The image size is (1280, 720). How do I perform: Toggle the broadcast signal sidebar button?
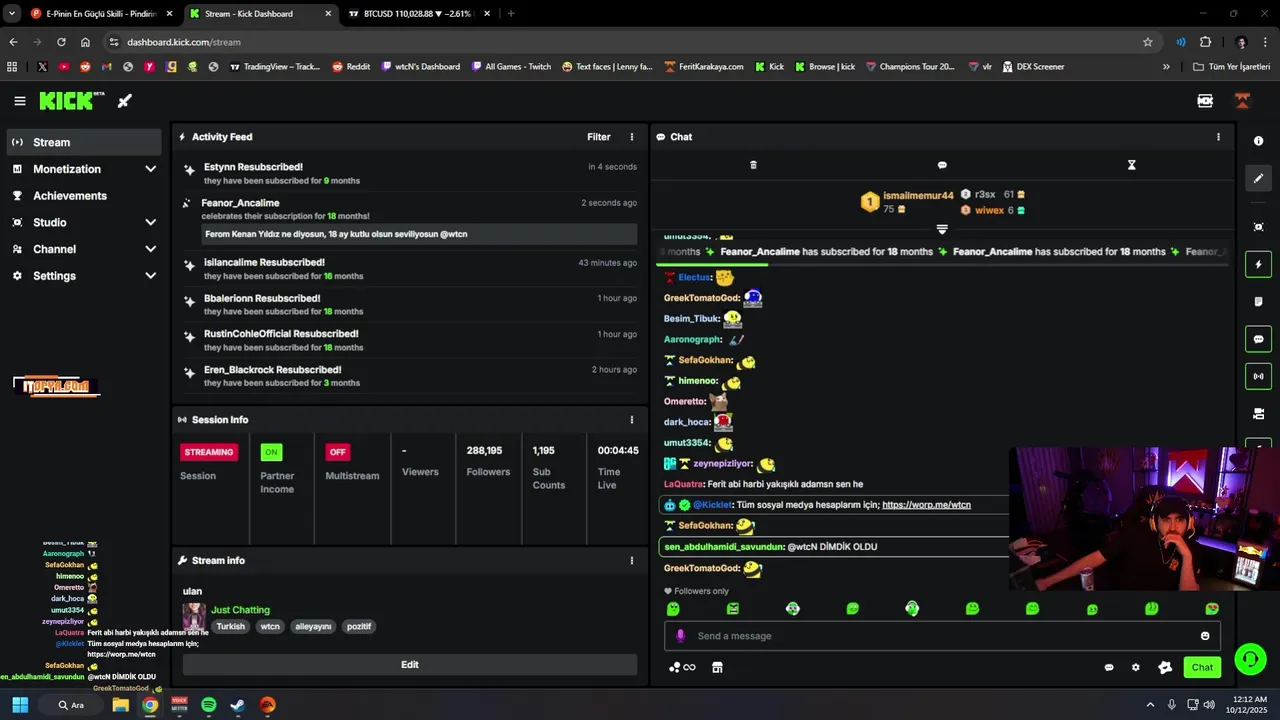click(x=1258, y=376)
